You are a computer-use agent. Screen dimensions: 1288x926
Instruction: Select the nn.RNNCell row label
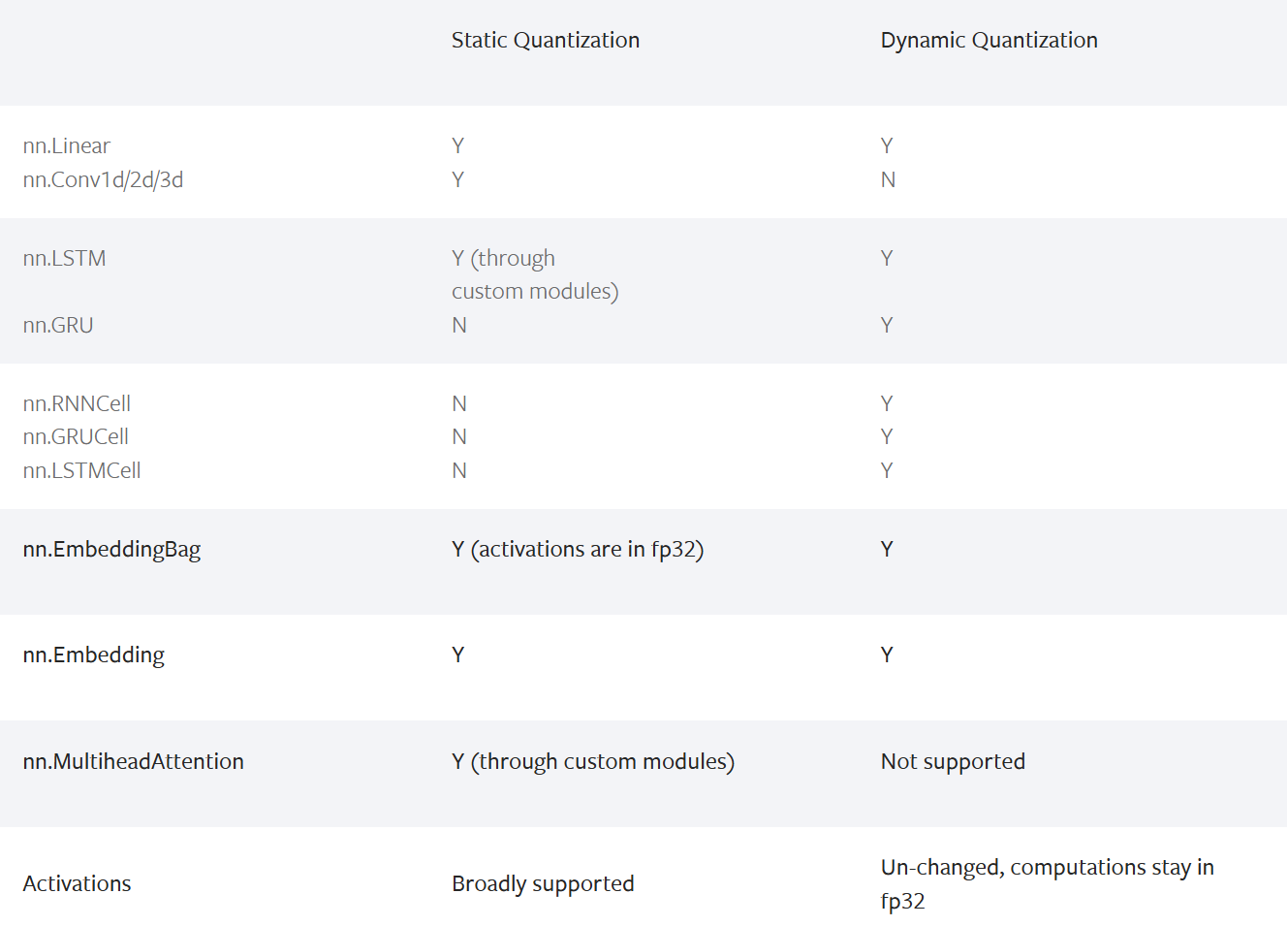click(77, 404)
